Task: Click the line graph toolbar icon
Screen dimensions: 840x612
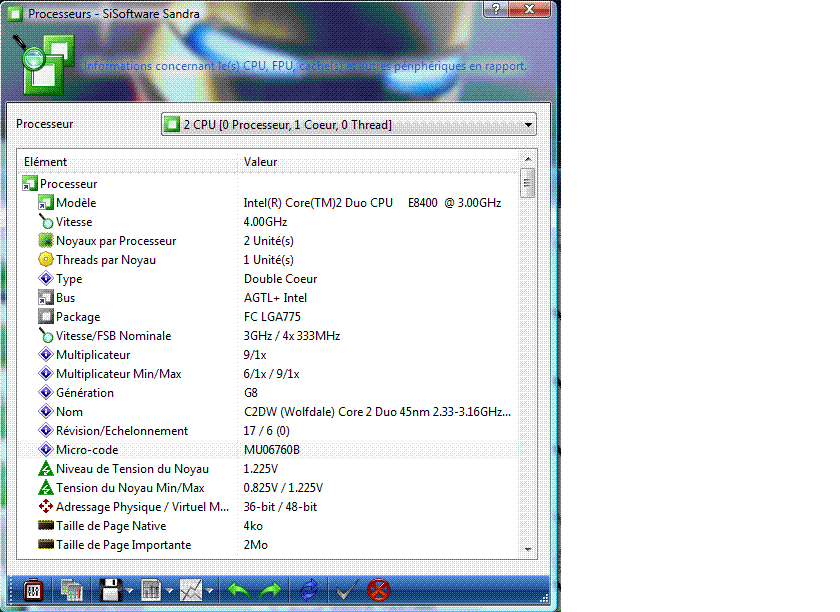Action: [x=191, y=591]
